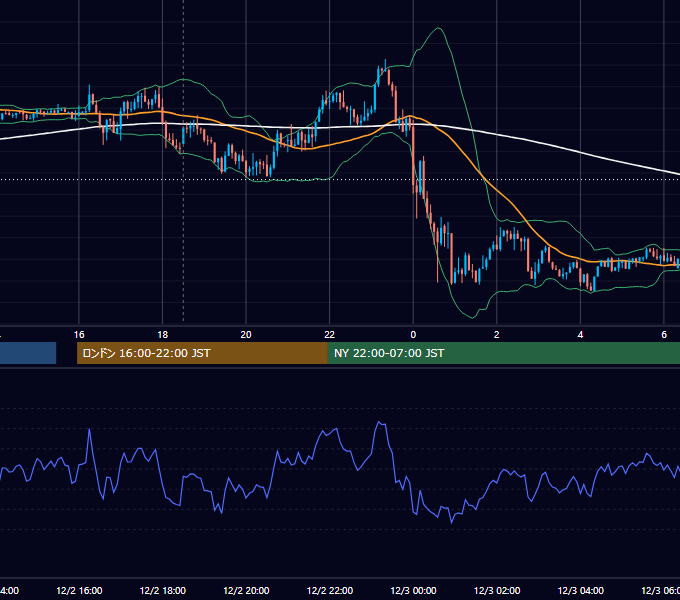Select the orange moving average line
This screenshot has width=680, height=600.
499,192
